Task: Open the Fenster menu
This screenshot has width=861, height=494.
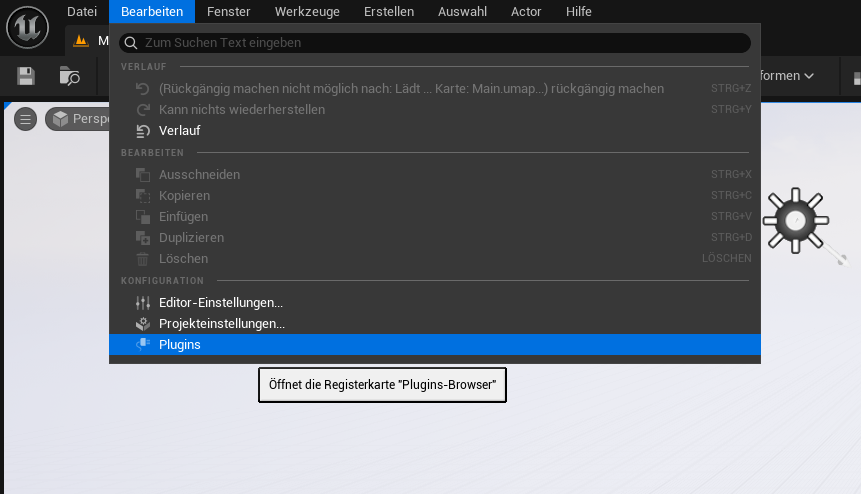Action: tap(229, 12)
